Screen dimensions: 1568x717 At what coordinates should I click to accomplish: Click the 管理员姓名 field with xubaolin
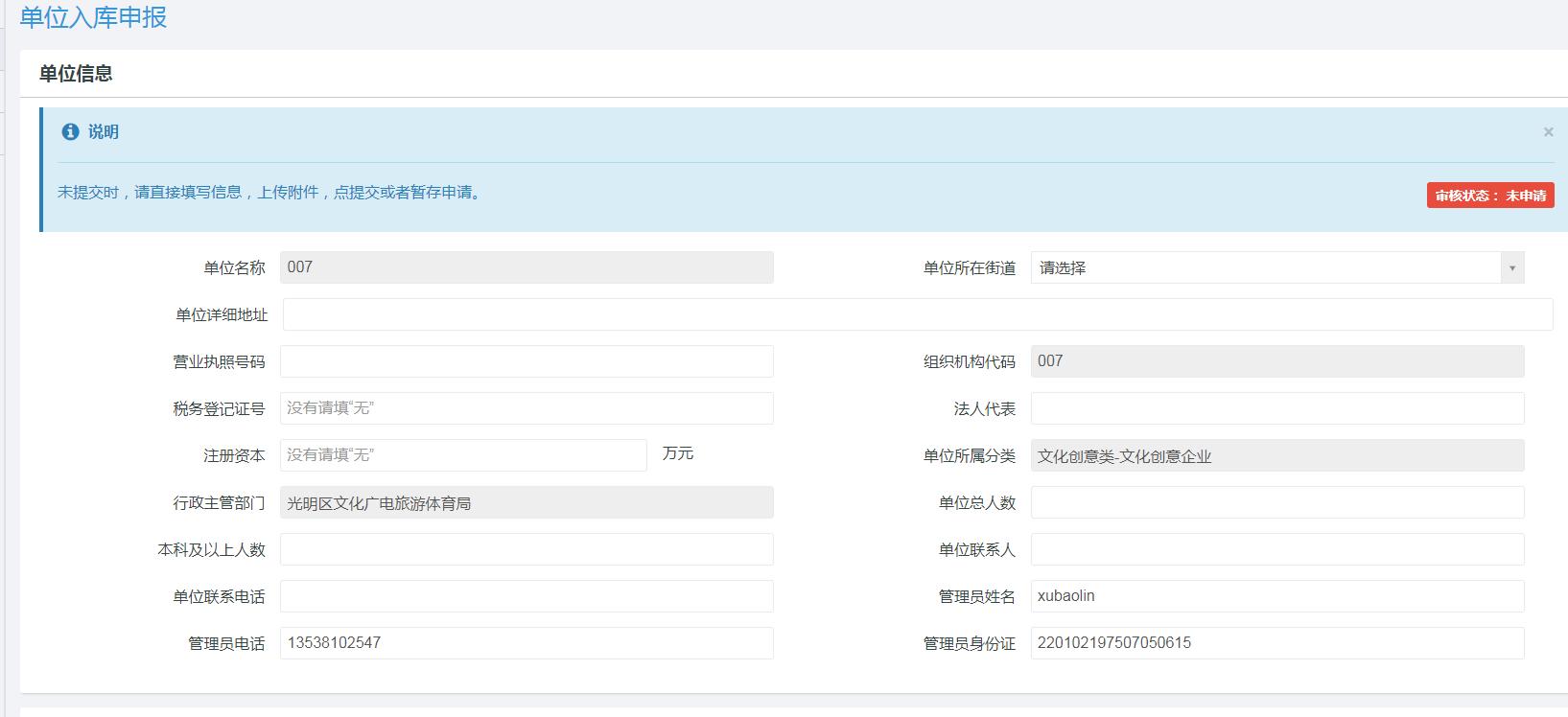pyautogui.click(x=1276, y=596)
